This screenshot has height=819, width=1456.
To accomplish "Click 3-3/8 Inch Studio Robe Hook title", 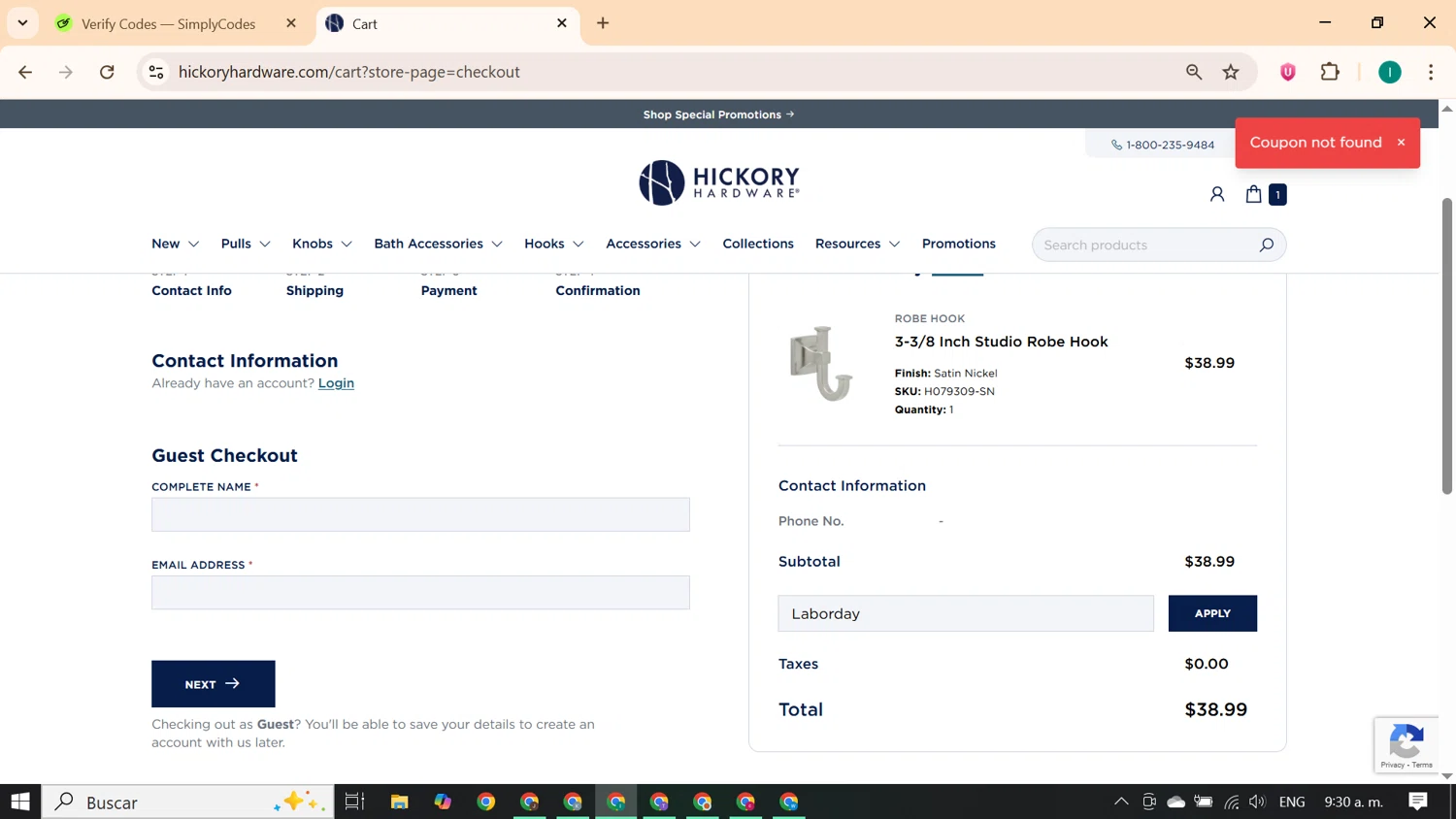I will tap(1001, 342).
